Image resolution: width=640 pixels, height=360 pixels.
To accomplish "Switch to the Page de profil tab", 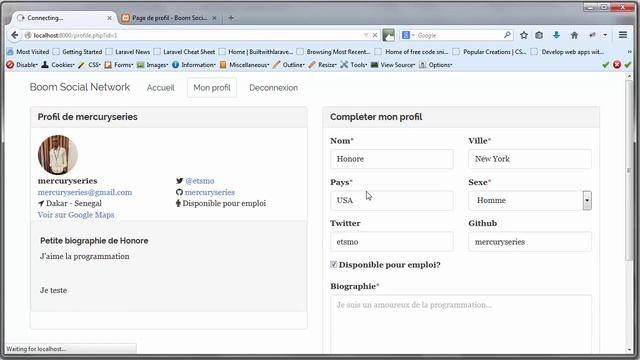I will (169, 18).
